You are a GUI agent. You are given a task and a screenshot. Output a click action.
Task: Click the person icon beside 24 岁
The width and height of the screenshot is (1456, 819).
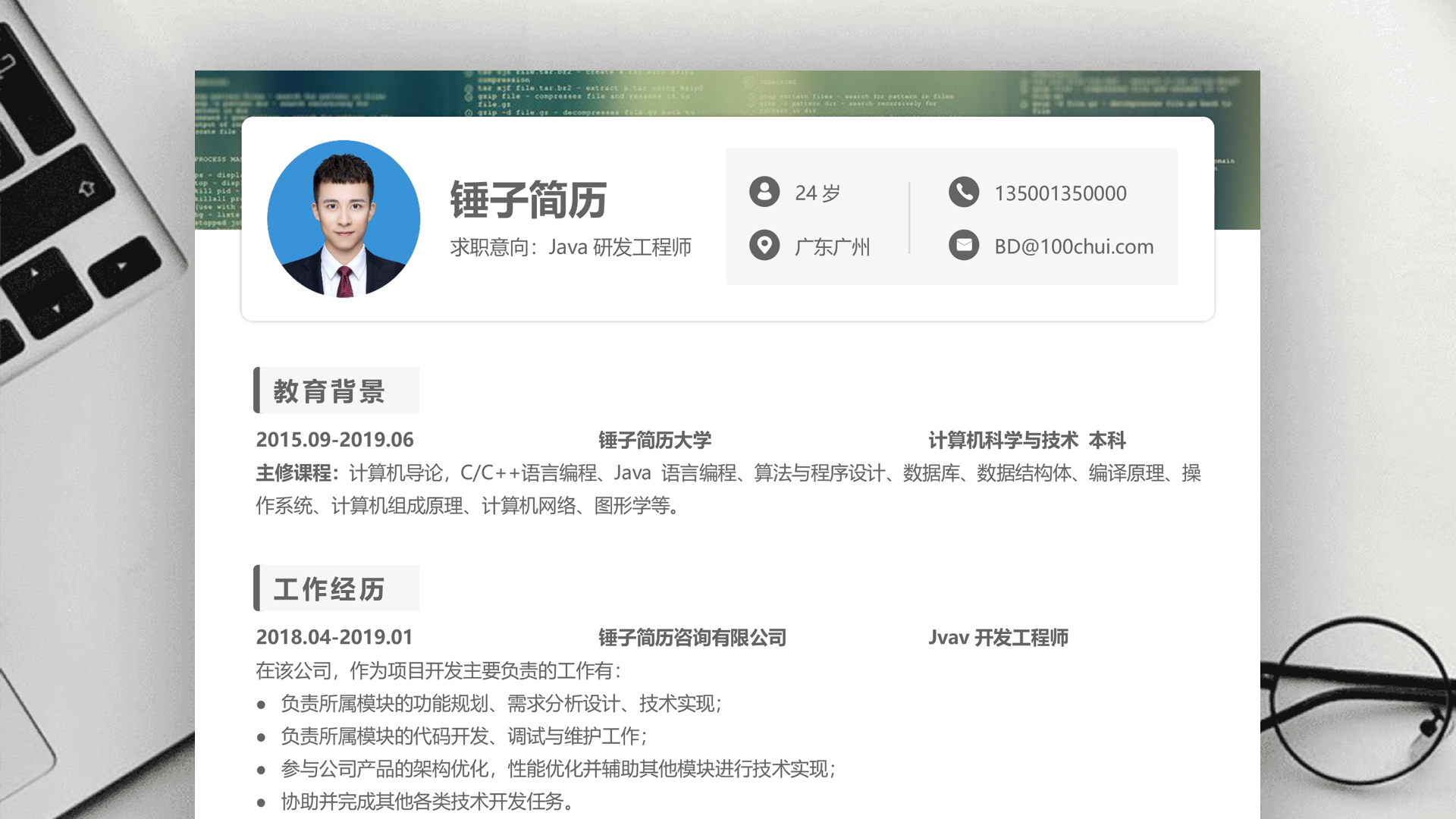click(x=764, y=192)
